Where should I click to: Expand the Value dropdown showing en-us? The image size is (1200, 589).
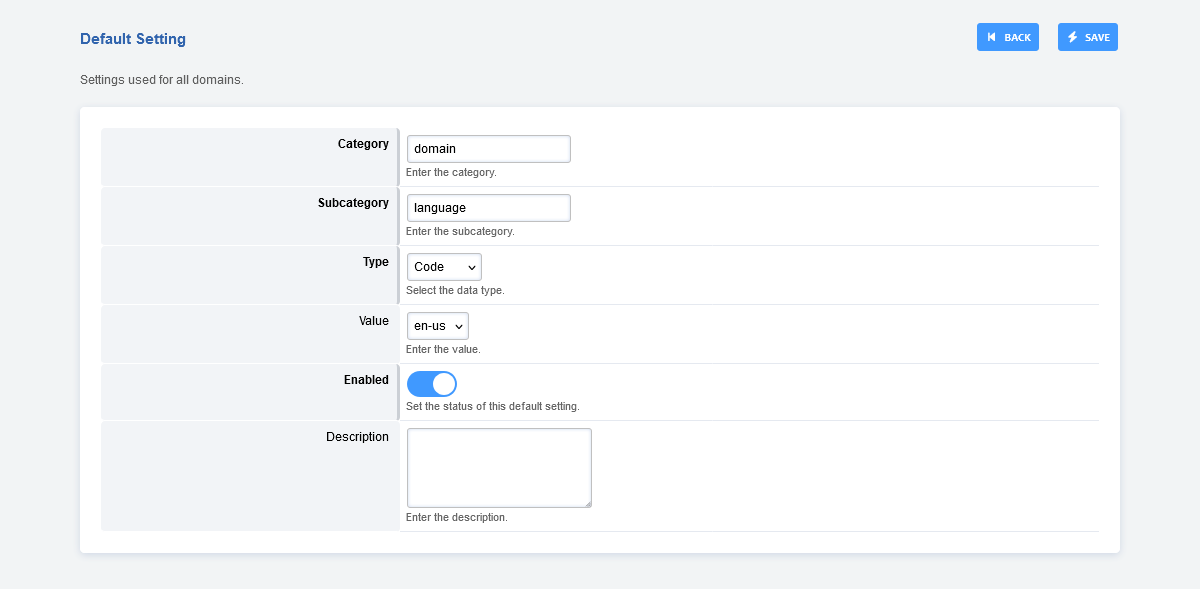point(437,326)
